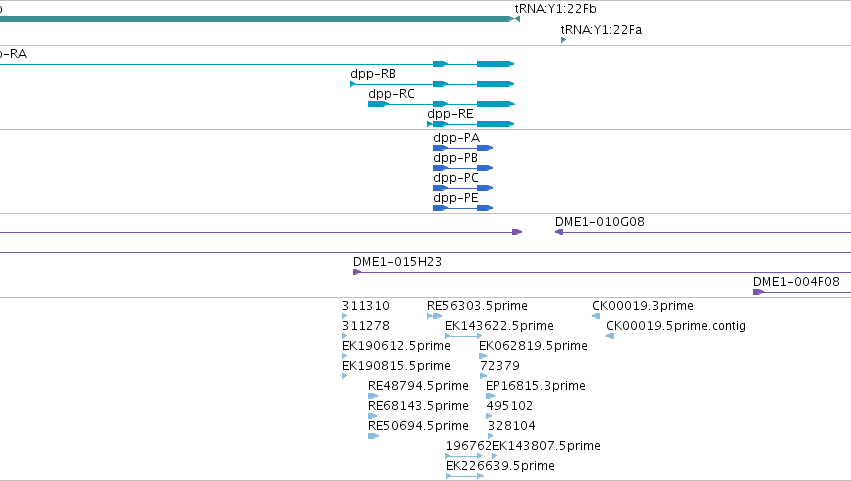851x481 pixels.
Task: Click the DME1-015H23 start arrow glyph
Action: pos(357,272)
